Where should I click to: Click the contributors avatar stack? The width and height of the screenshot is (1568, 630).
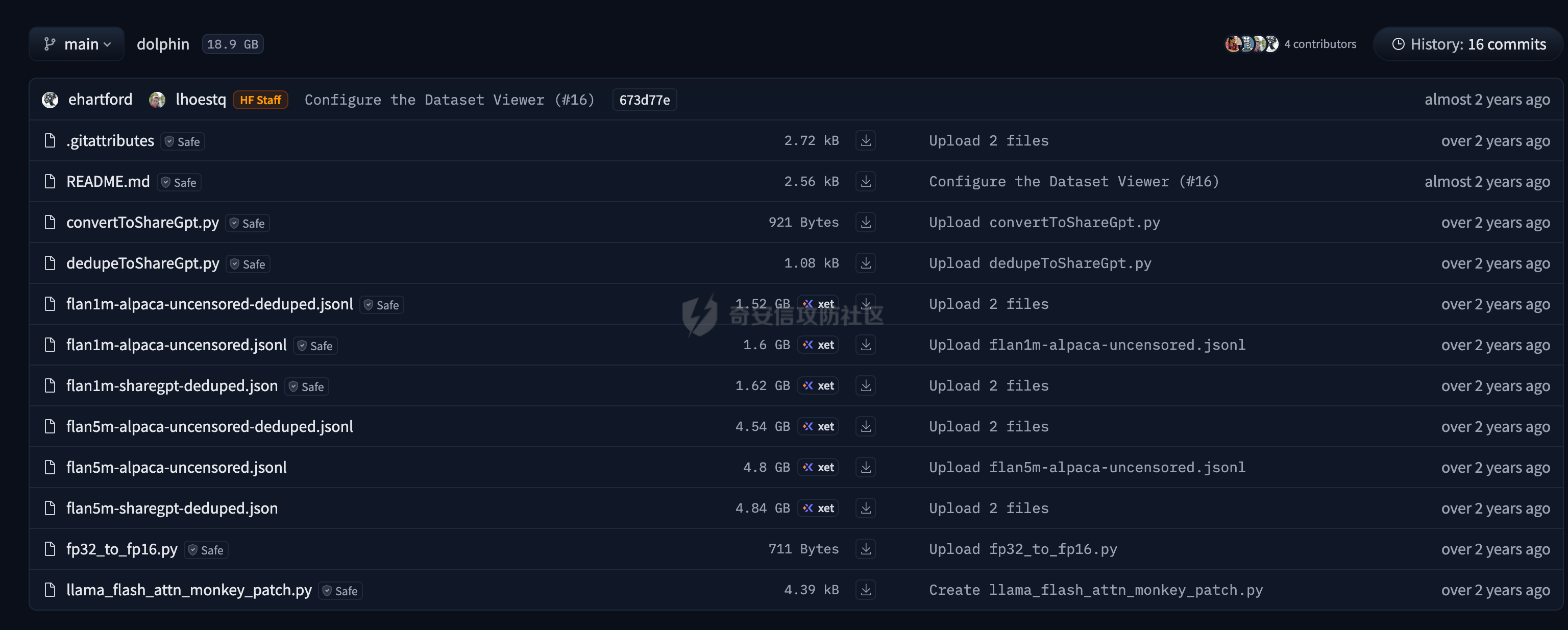pos(1252,44)
